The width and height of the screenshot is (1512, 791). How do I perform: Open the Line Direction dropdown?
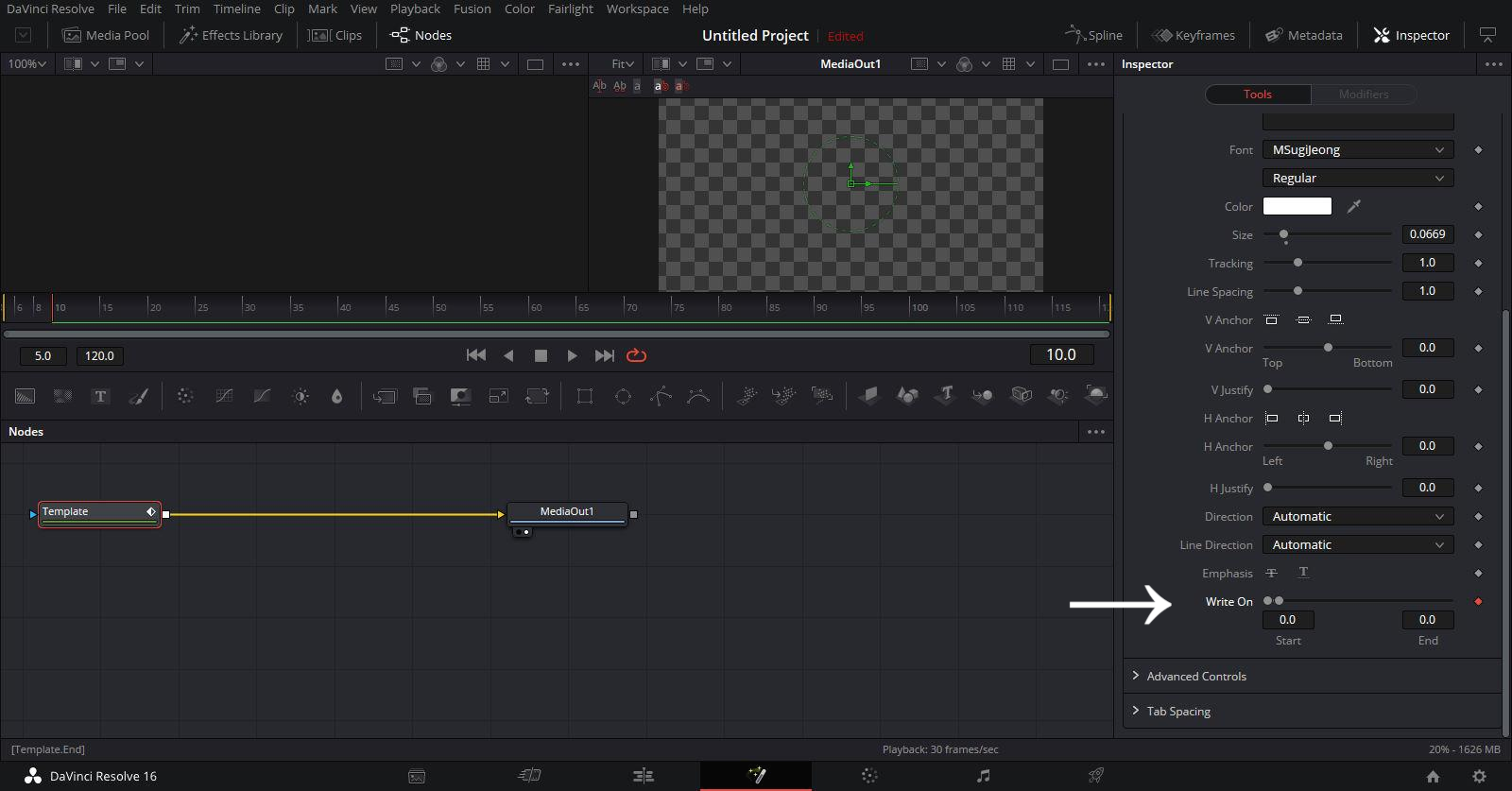(x=1358, y=544)
